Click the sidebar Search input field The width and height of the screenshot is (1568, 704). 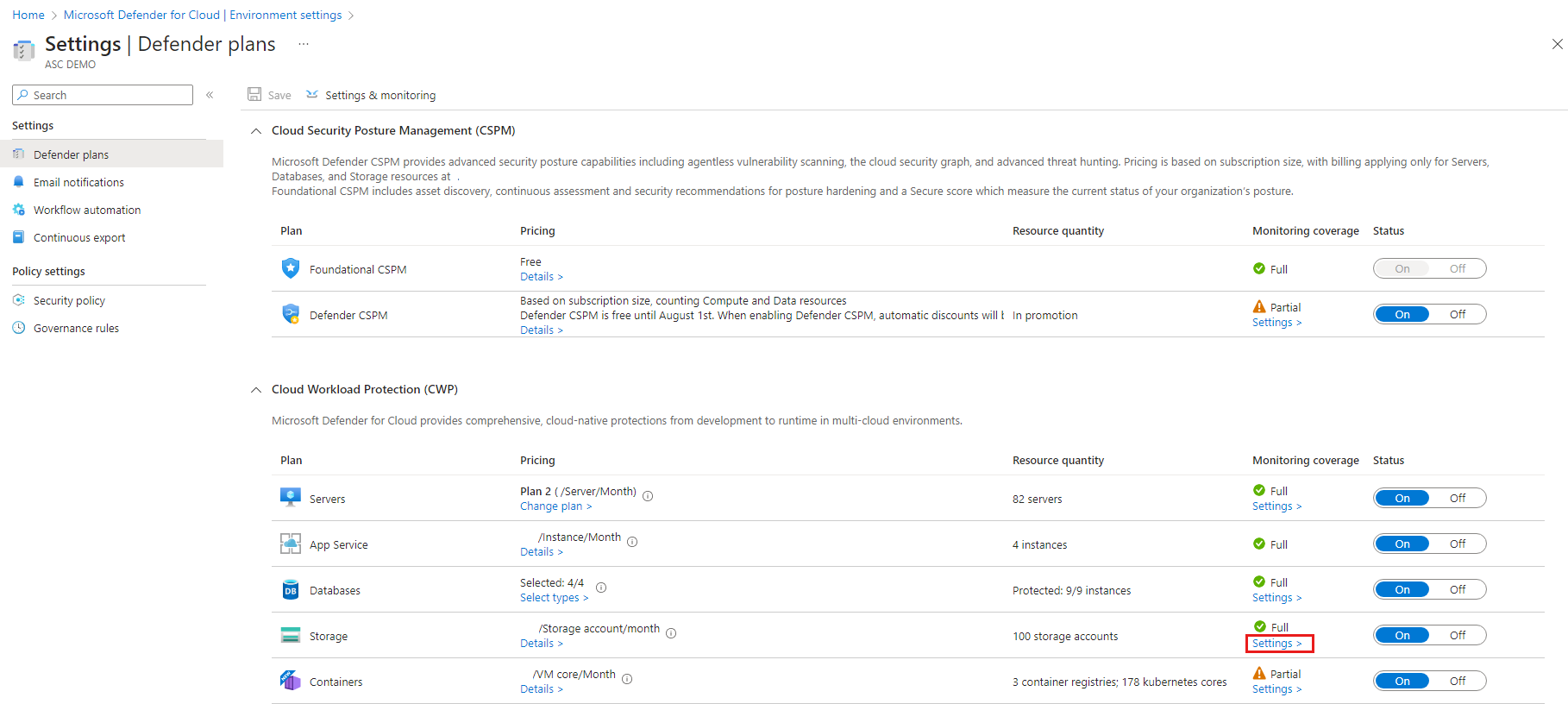pos(103,95)
